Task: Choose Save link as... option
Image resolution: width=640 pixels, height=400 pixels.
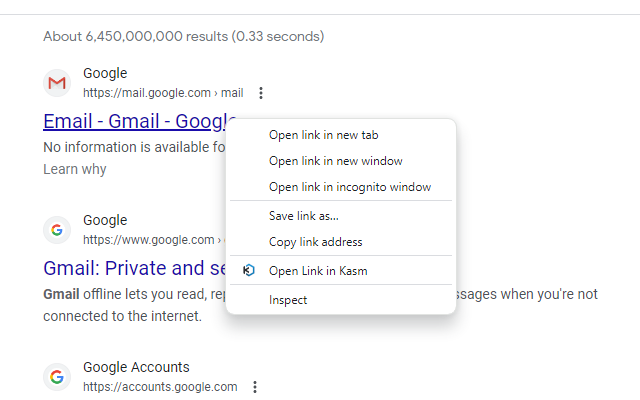Action: [304, 216]
